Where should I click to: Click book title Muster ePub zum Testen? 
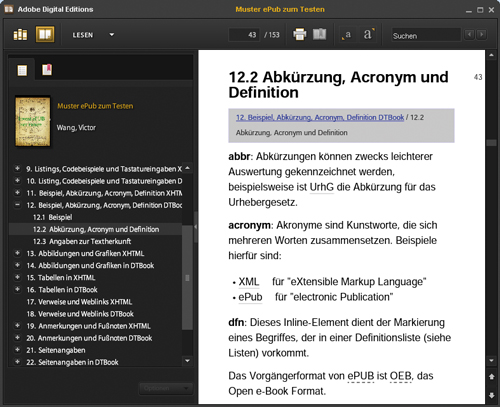95,106
